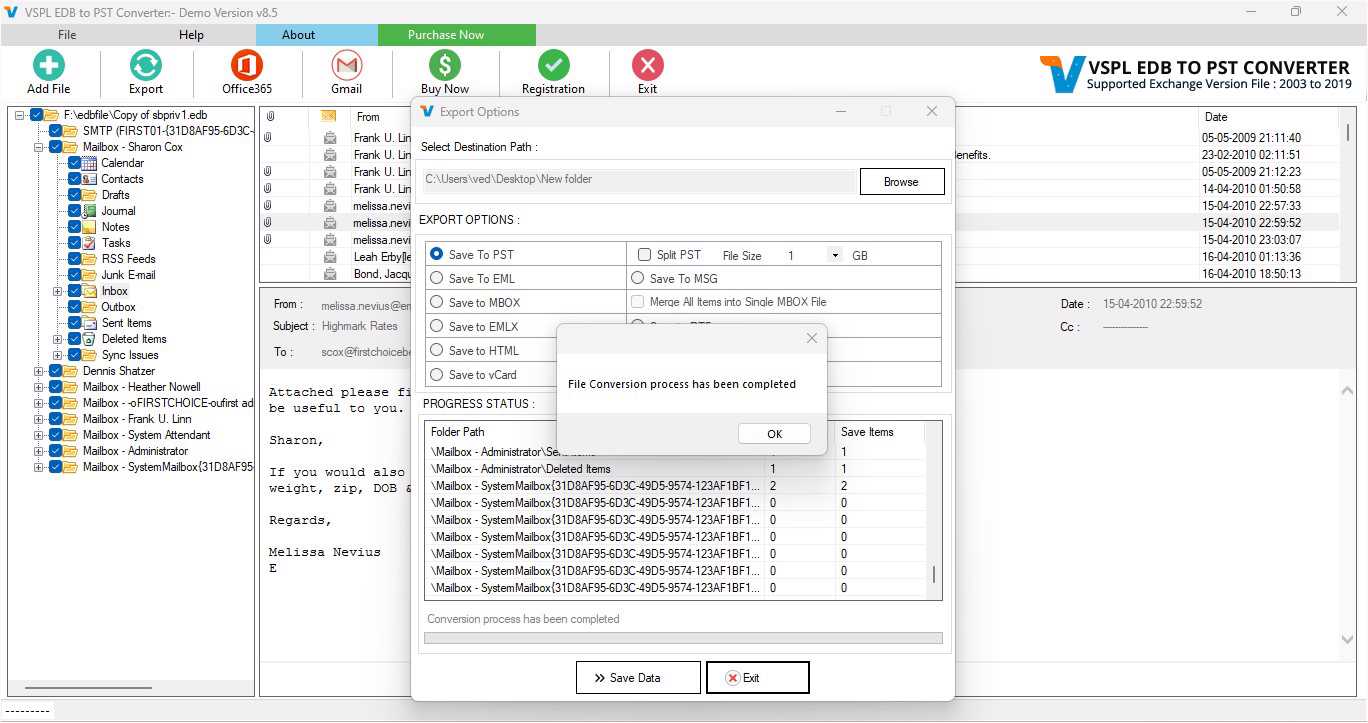Screen dimensions: 1368x723
Task: Expand the Inbox folder node
Action: [x=58, y=291]
